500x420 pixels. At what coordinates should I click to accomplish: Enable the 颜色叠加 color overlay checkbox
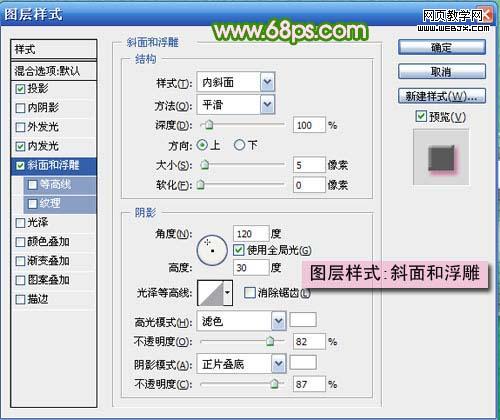pyautogui.click(x=20, y=242)
